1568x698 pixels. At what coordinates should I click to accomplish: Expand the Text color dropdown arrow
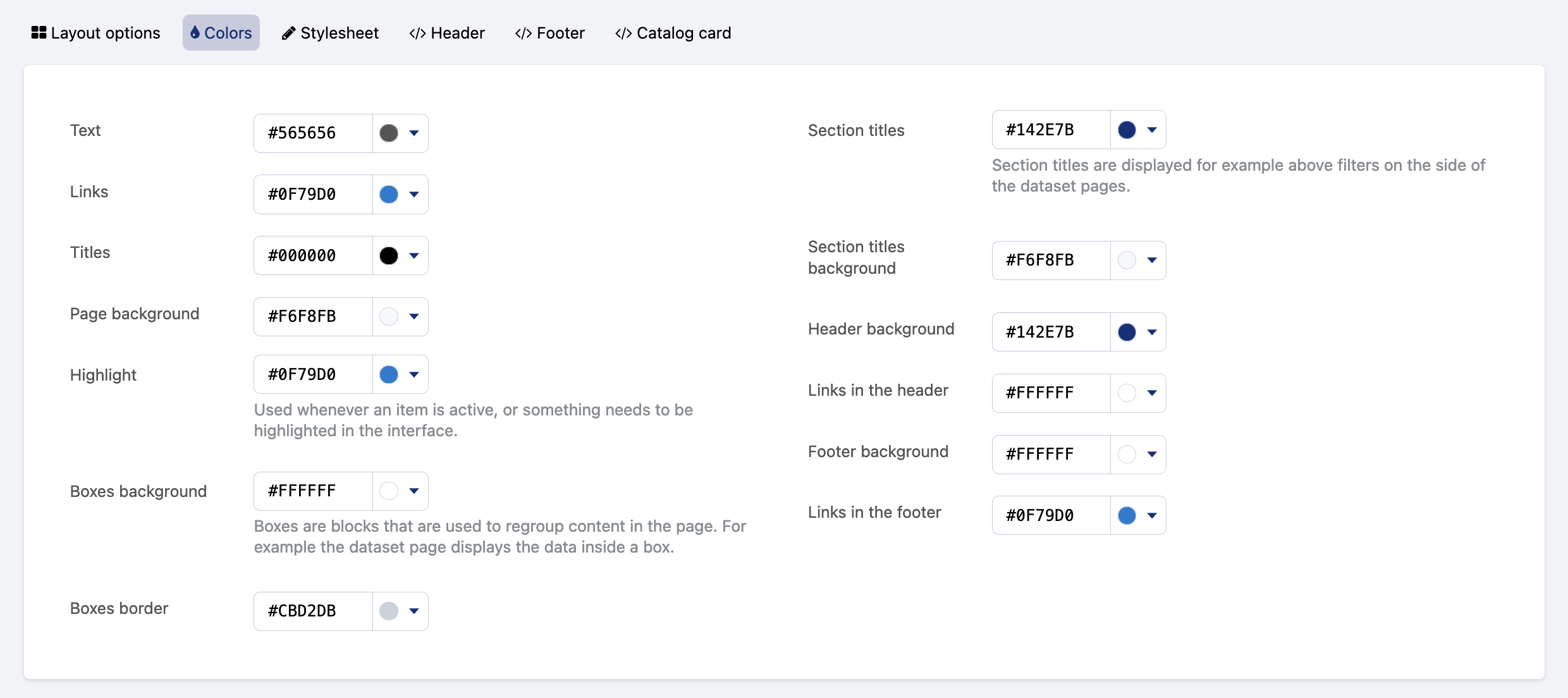point(414,133)
